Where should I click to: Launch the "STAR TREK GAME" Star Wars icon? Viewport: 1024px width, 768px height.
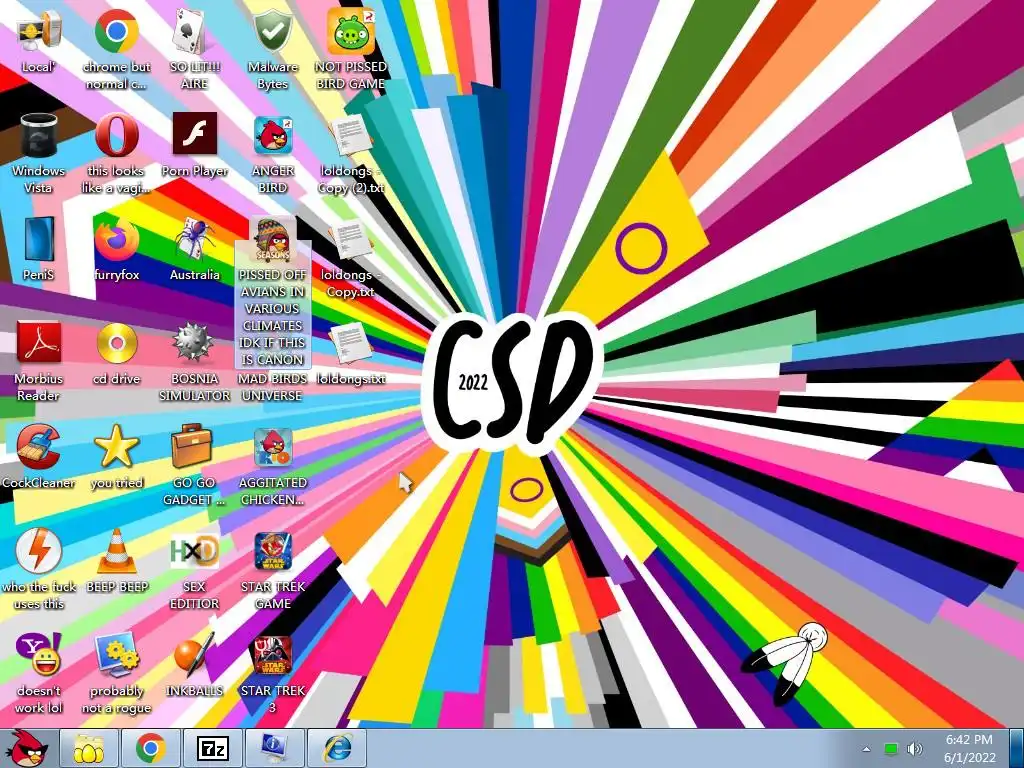point(272,551)
